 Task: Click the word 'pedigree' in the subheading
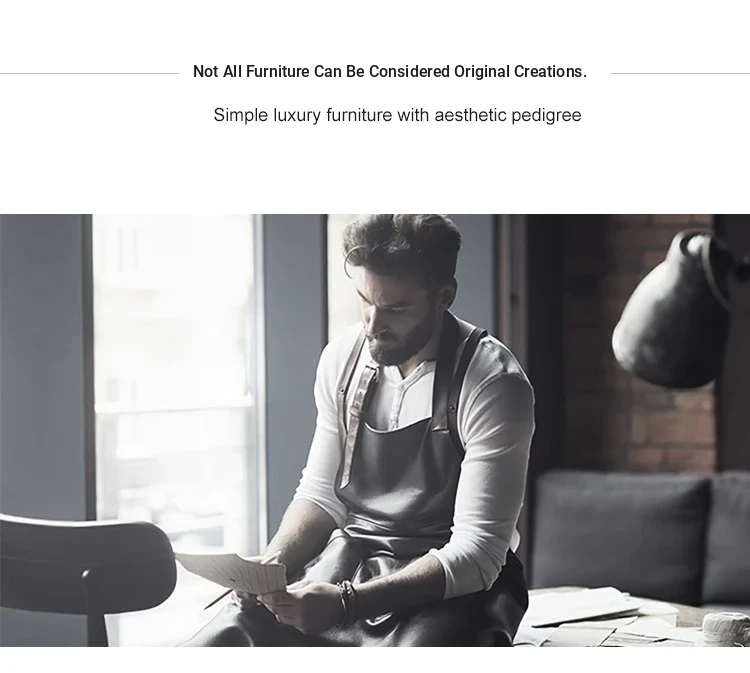click(546, 116)
